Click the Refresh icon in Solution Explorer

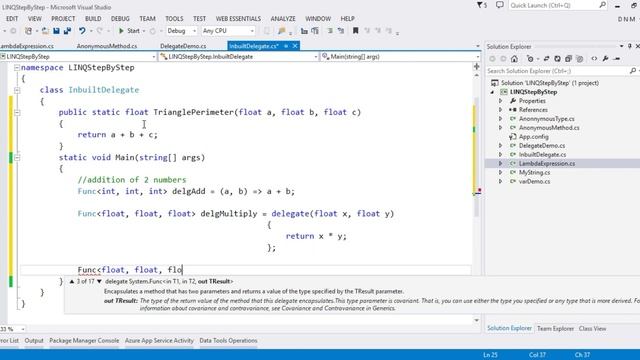(x=557, y=59)
